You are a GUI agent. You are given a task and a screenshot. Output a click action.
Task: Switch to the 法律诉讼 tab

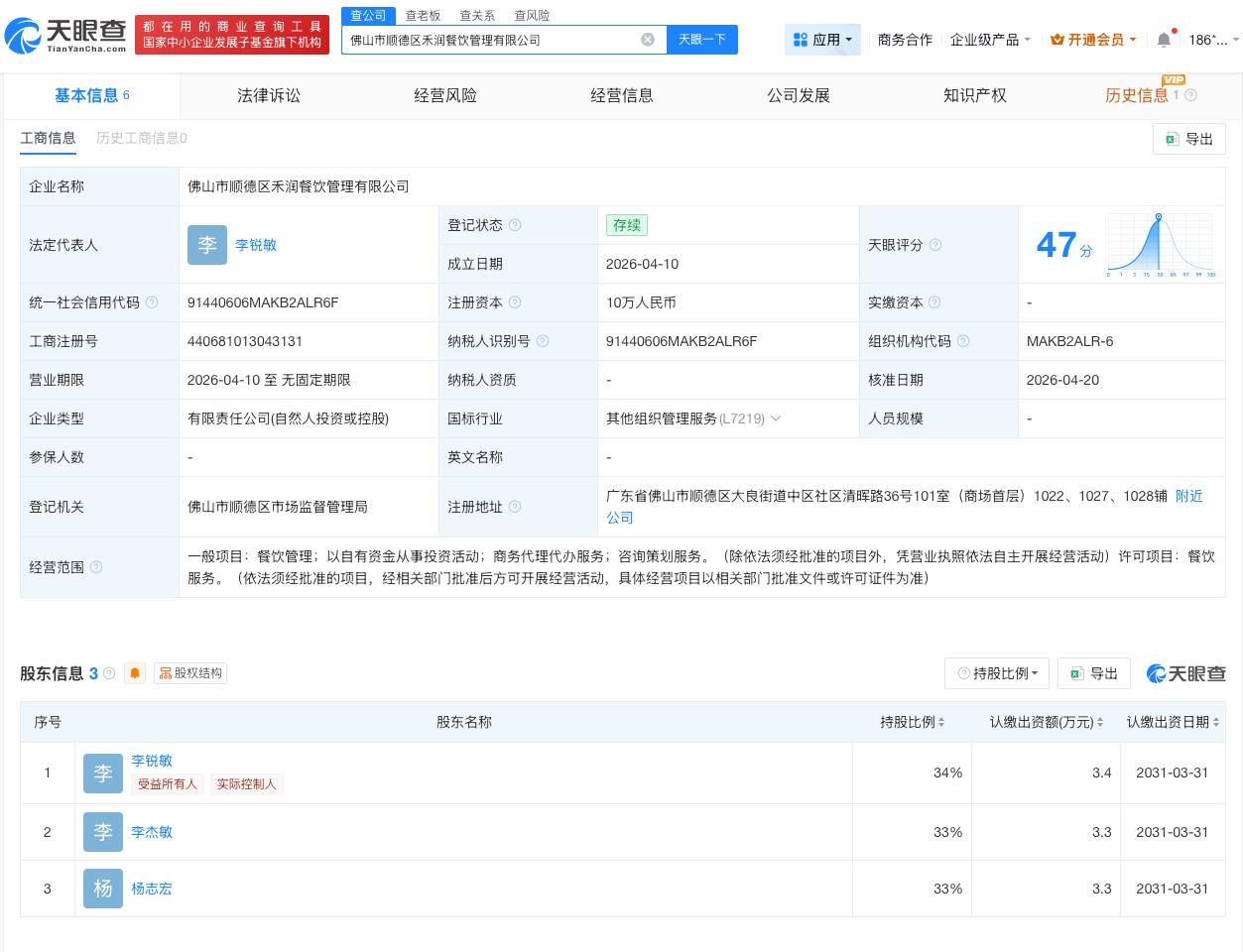click(269, 95)
